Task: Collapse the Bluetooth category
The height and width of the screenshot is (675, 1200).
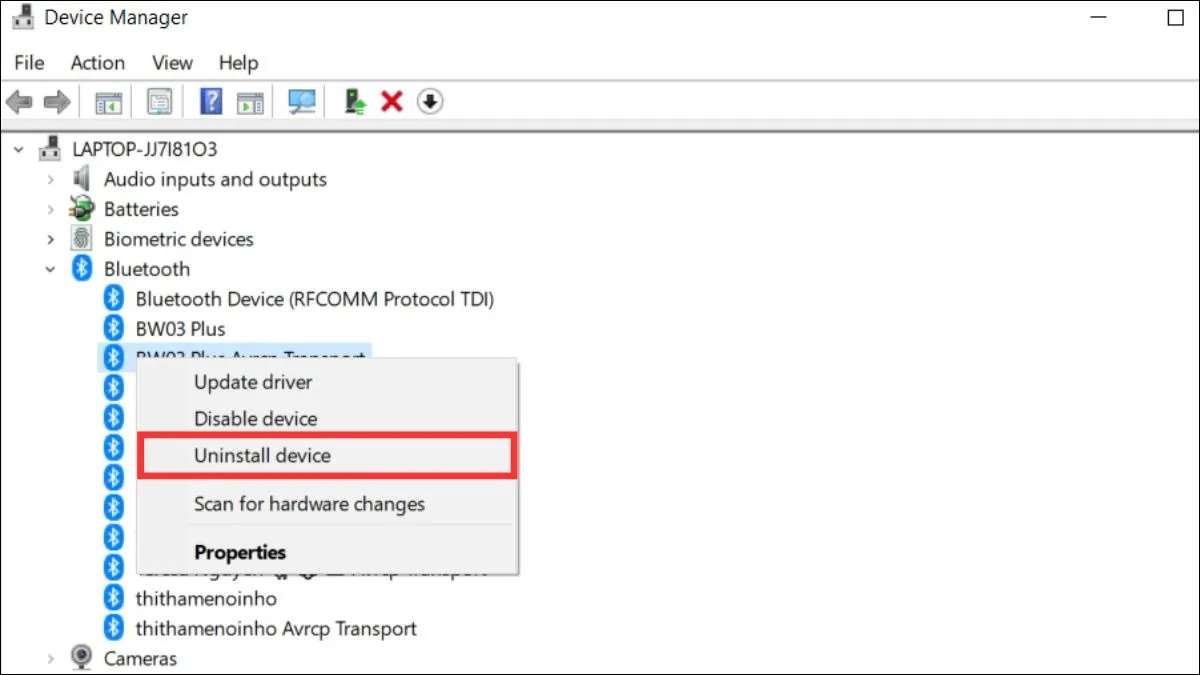Action: click(50, 269)
